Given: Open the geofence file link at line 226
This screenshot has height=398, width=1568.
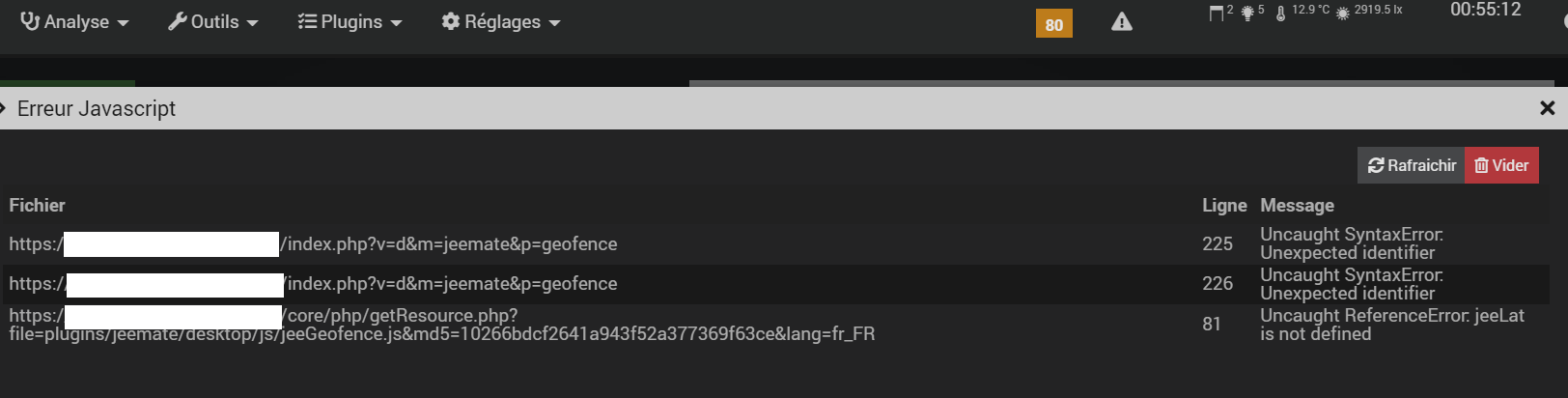Looking at the screenshot, I should coord(451,284).
